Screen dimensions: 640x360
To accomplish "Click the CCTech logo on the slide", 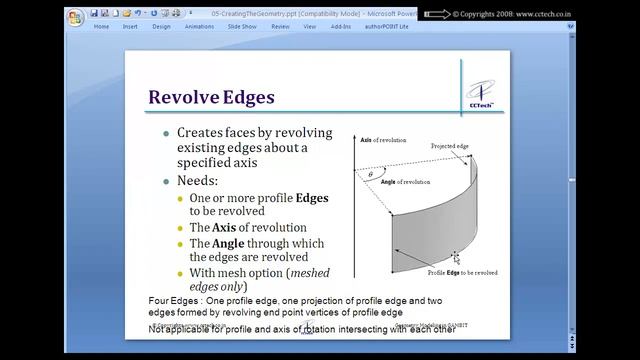I will coord(482,94).
